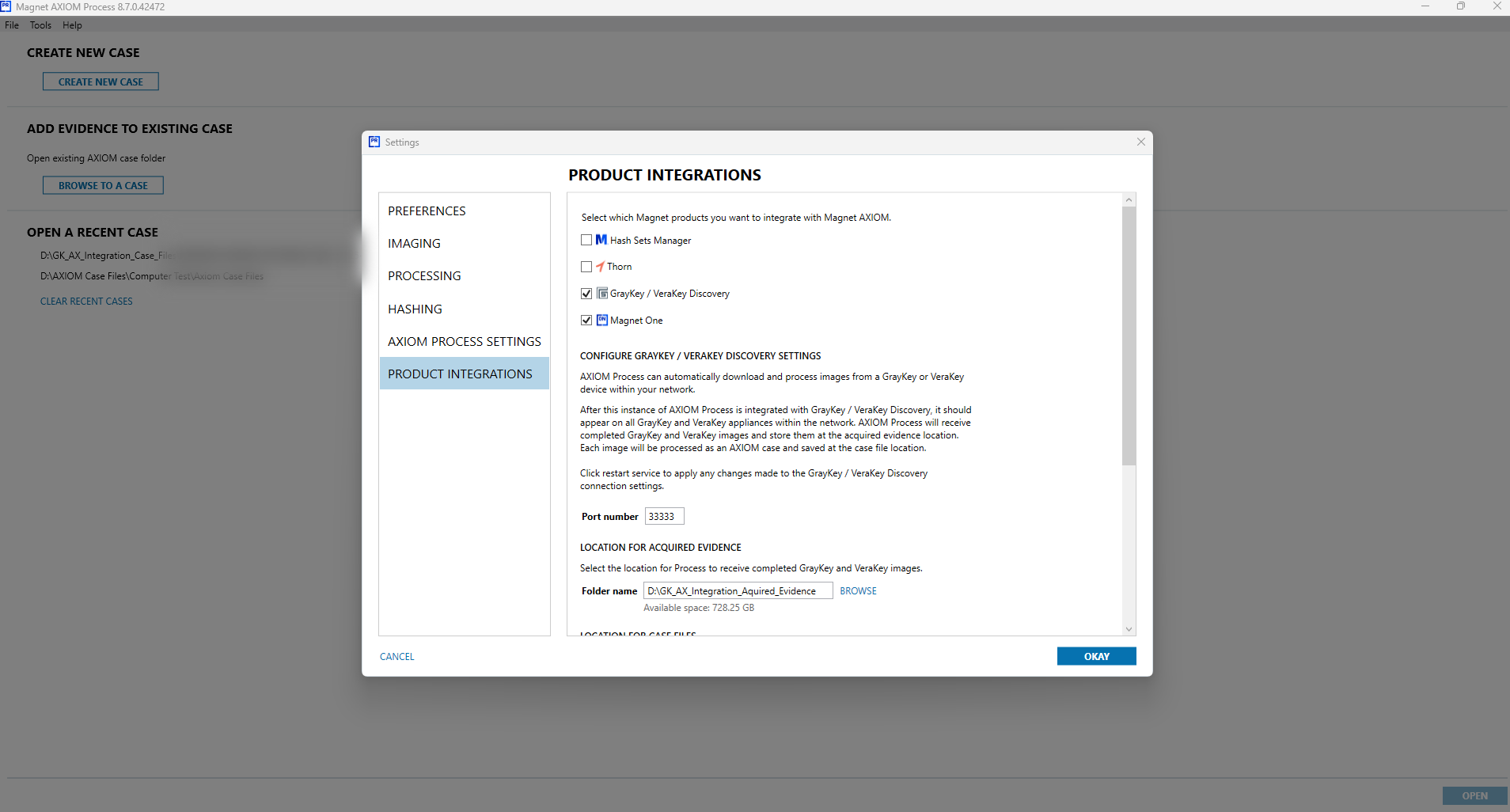The height and width of the screenshot is (812, 1510).
Task: Click the Port number input field
Action: tap(664, 517)
